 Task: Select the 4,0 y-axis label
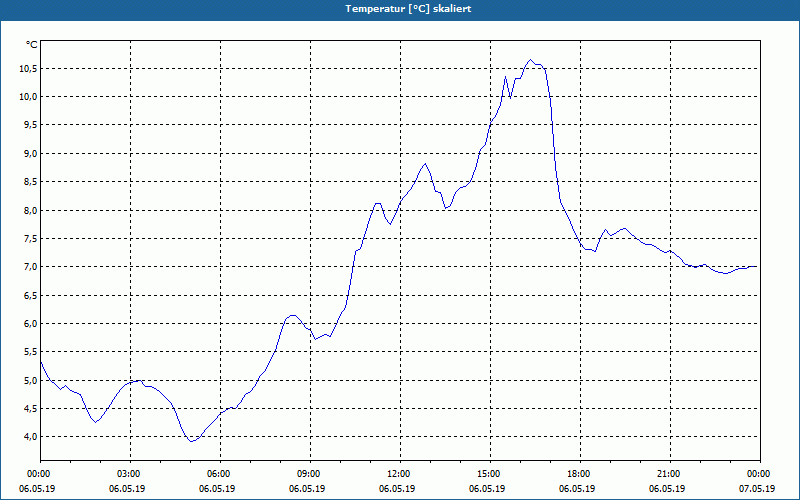30,437
